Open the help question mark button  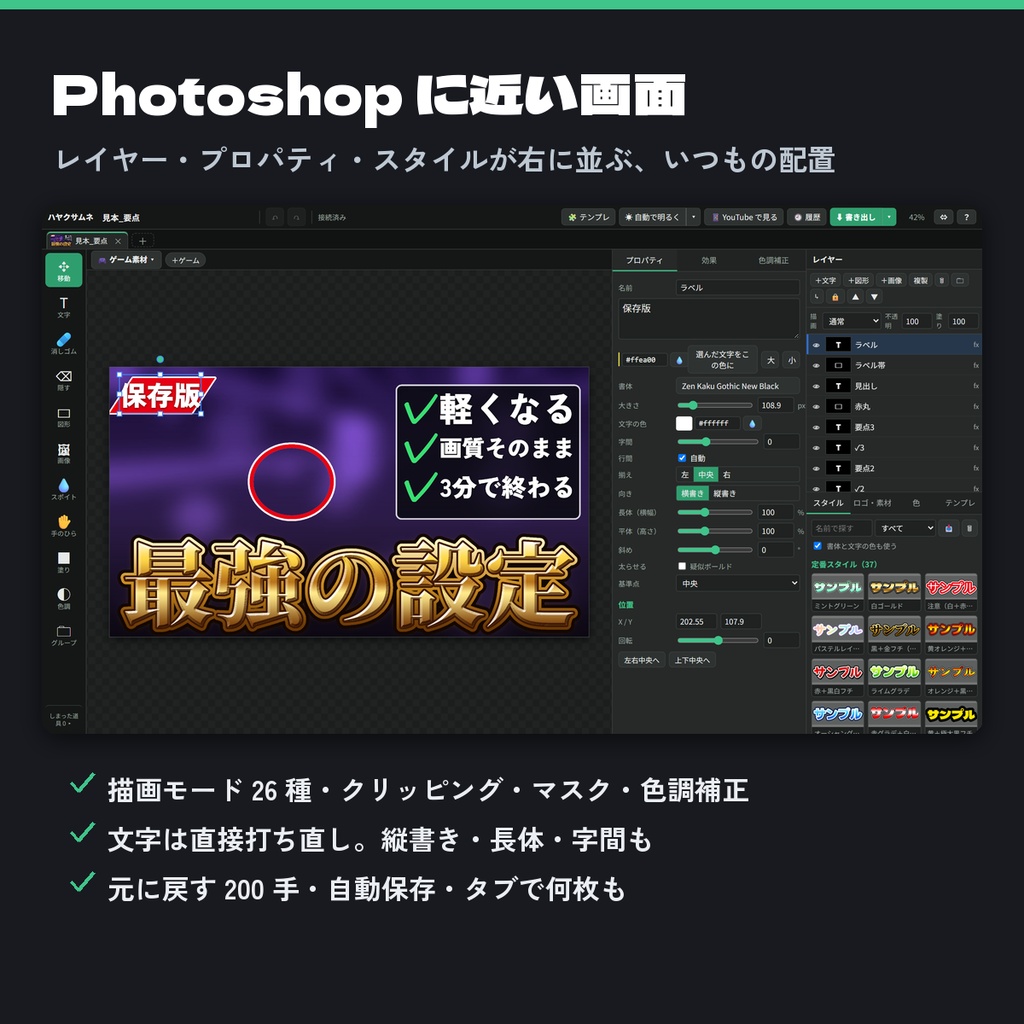(x=967, y=217)
